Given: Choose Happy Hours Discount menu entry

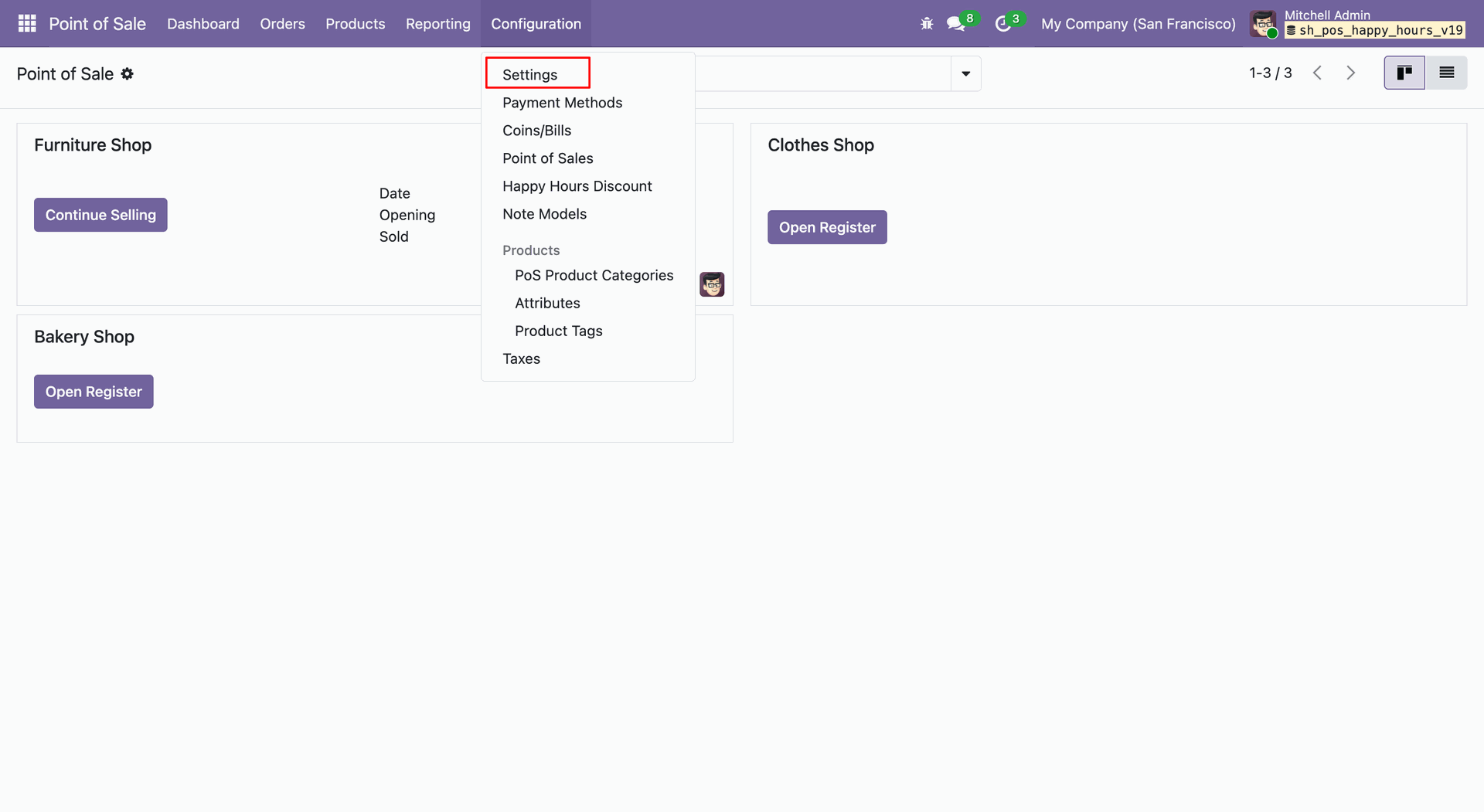Looking at the screenshot, I should click(x=577, y=186).
